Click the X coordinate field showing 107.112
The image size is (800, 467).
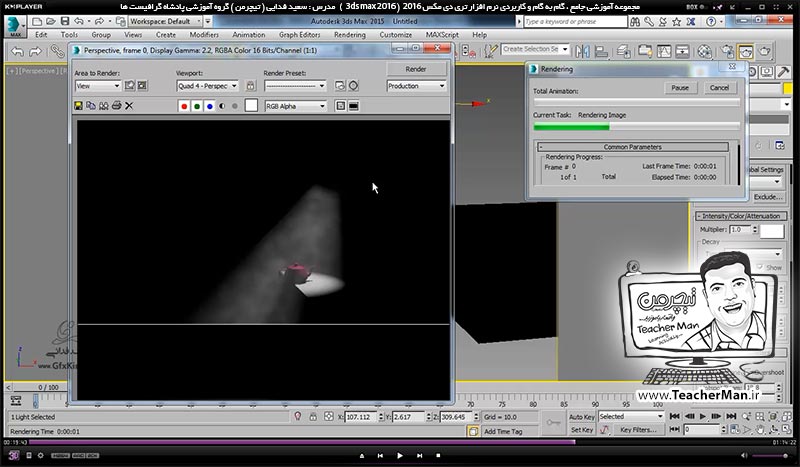coord(361,417)
